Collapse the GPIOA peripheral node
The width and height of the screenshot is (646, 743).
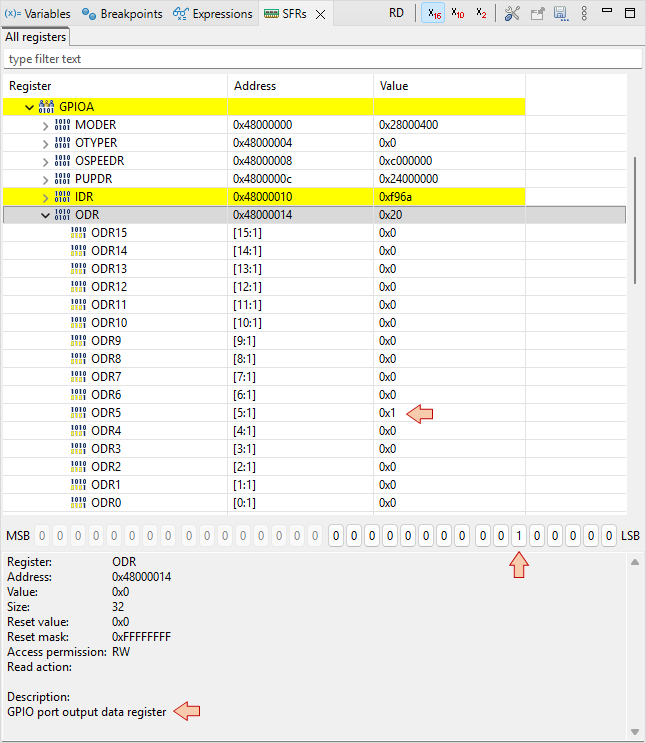point(29,107)
